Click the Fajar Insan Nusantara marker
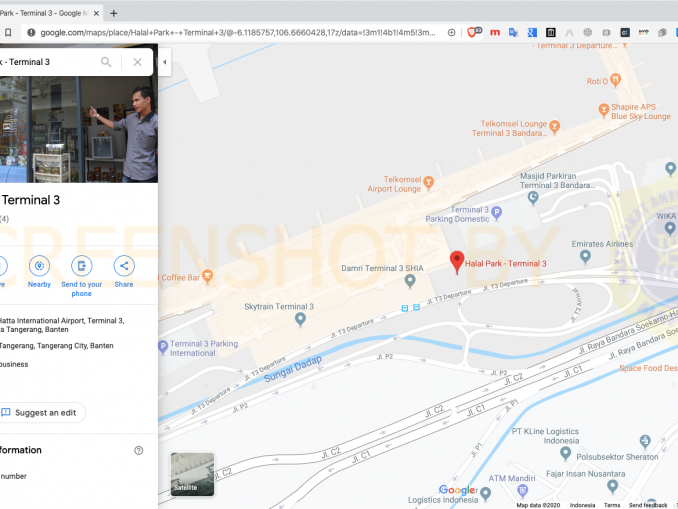 coord(612,487)
